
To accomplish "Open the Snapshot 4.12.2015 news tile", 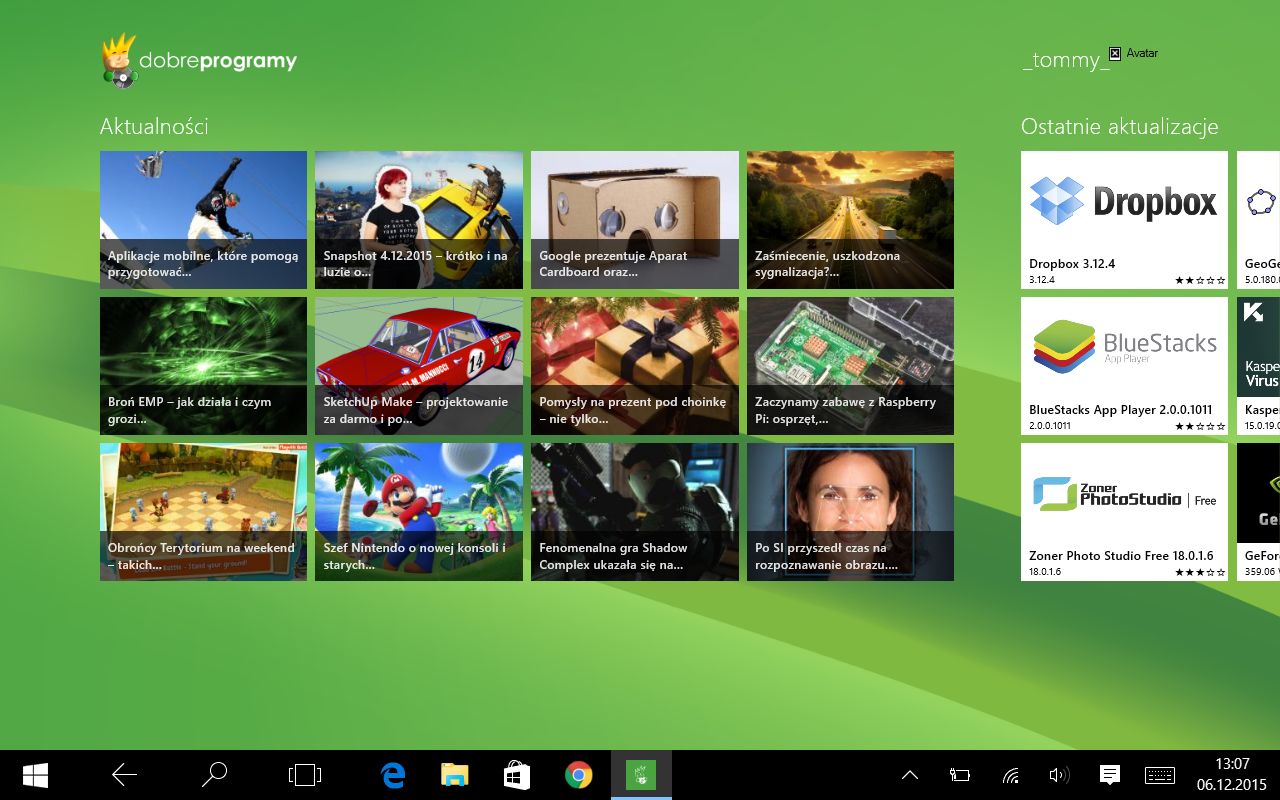I will [419, 220].
